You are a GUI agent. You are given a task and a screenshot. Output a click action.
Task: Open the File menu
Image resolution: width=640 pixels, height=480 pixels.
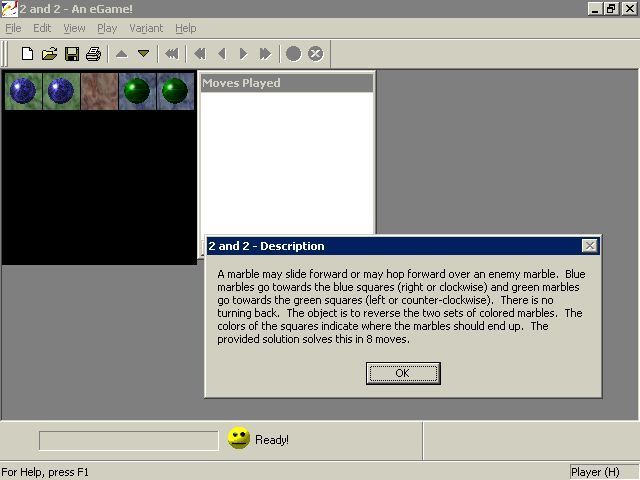coord(13,28)
